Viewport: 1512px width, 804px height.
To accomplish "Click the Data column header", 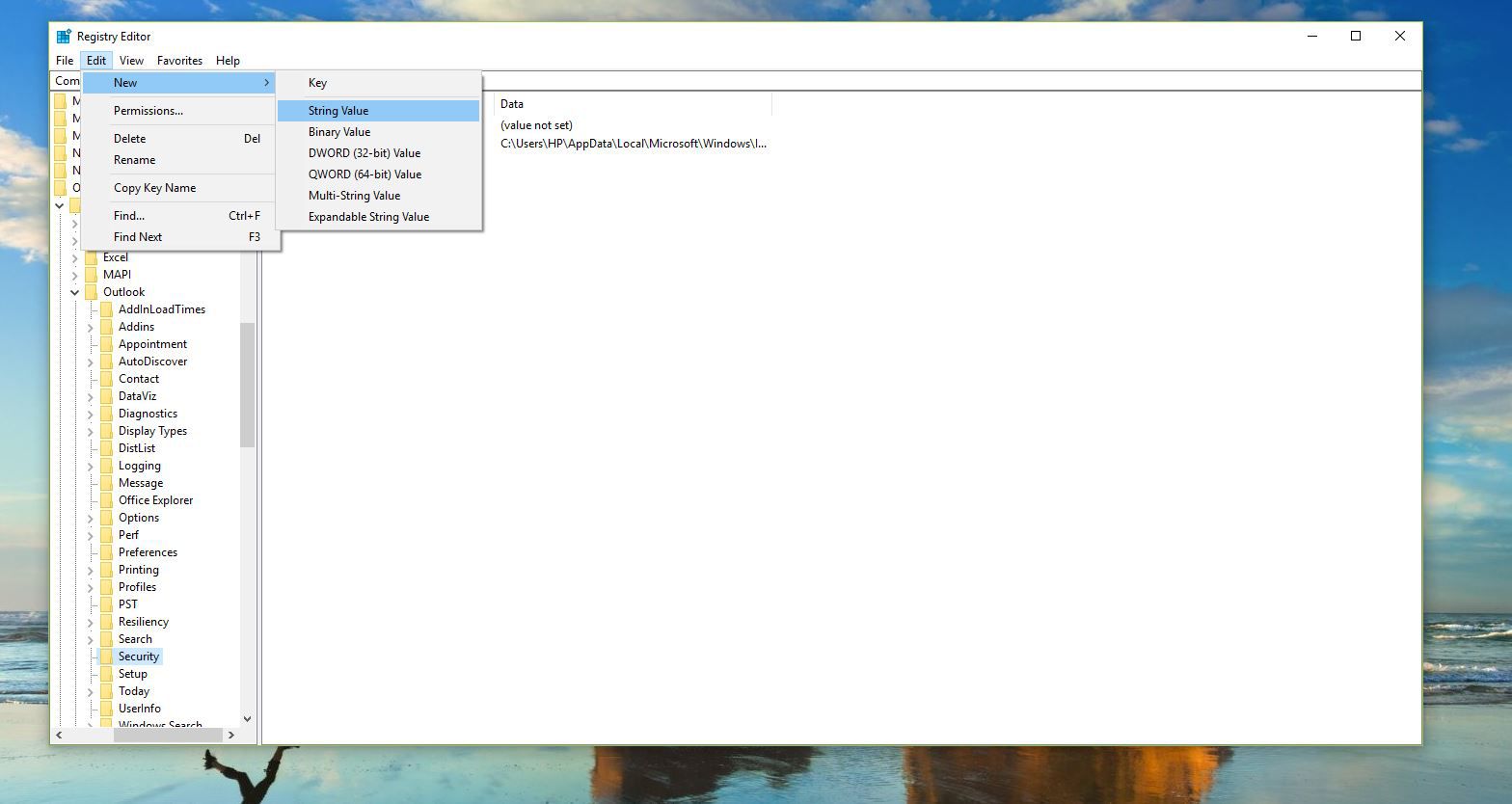I will coord(633,104).
